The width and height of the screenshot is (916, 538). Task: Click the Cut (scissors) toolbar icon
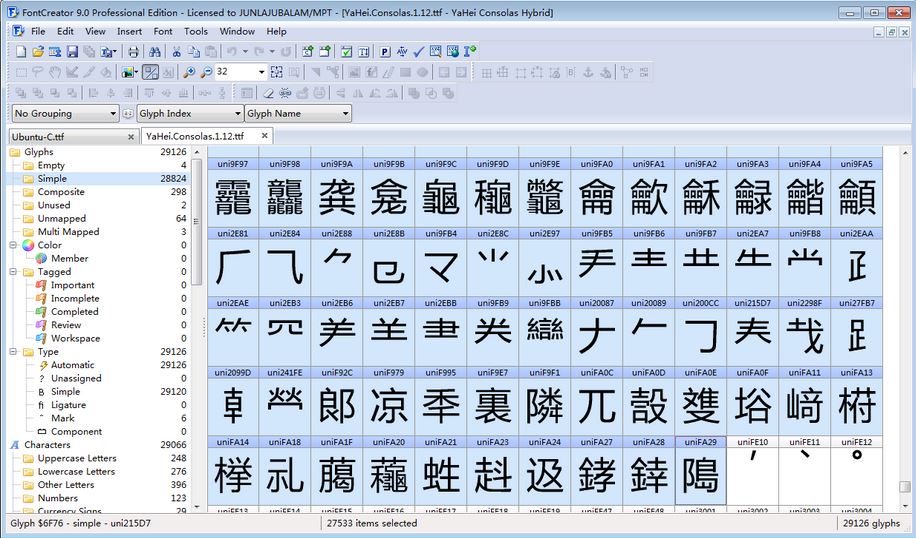[176, 51]
